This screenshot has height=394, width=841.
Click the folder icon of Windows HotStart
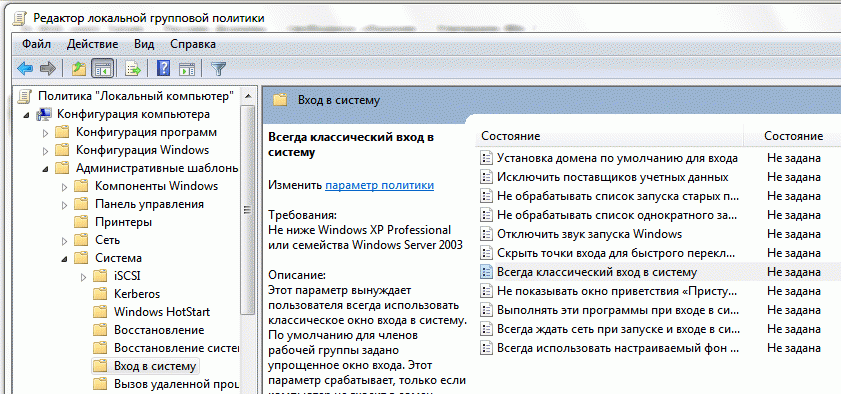pos(100,312)
